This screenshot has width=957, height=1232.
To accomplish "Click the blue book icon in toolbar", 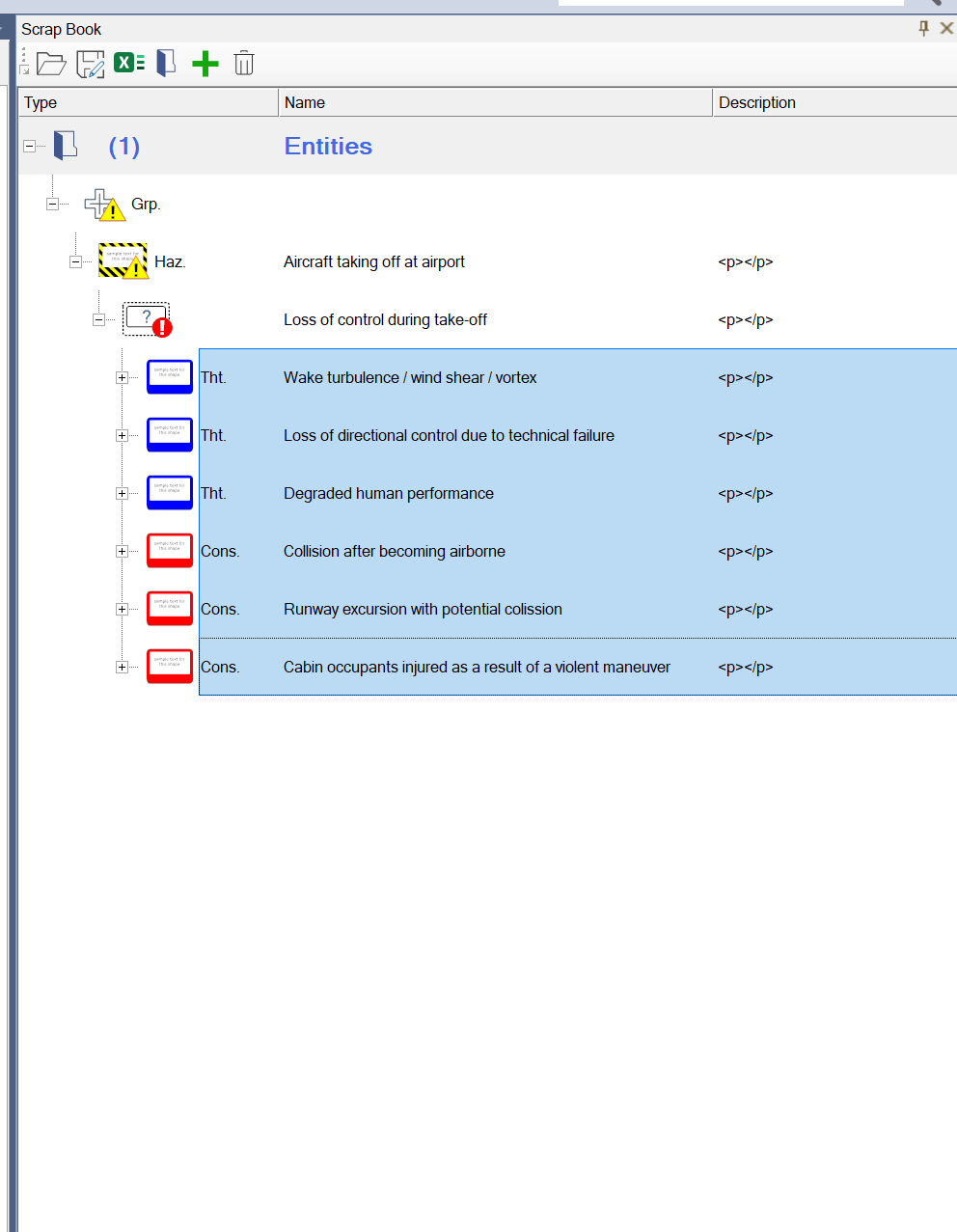I will (x=166, y=64).
